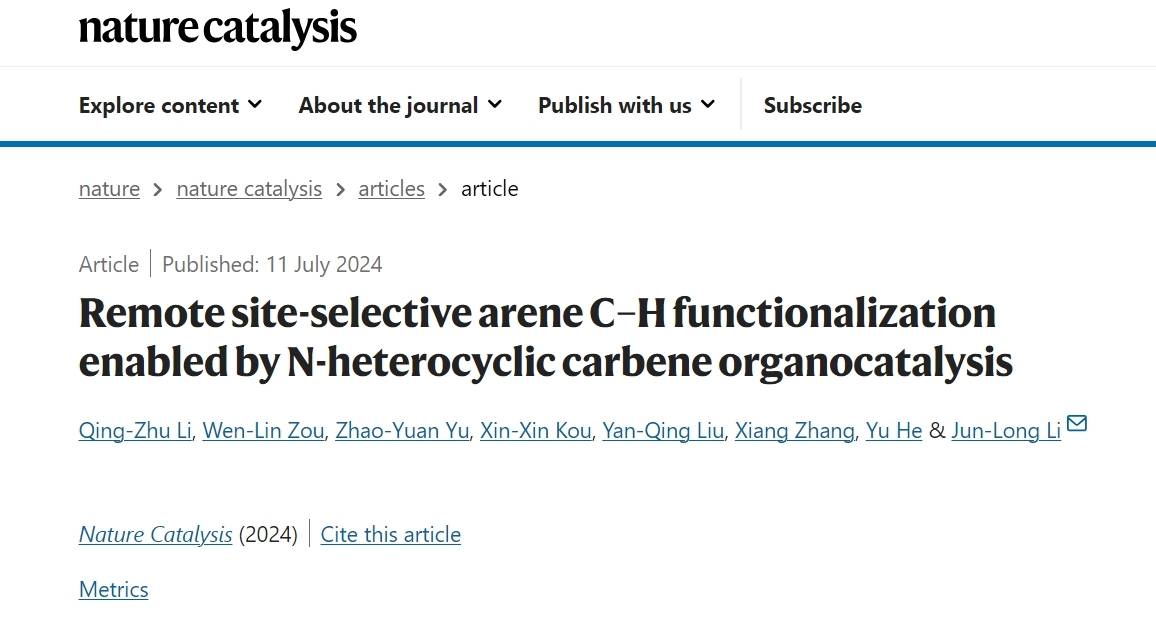Open the article Metrics page
This screenshot has width=1156, height=628.
(113, 590)
